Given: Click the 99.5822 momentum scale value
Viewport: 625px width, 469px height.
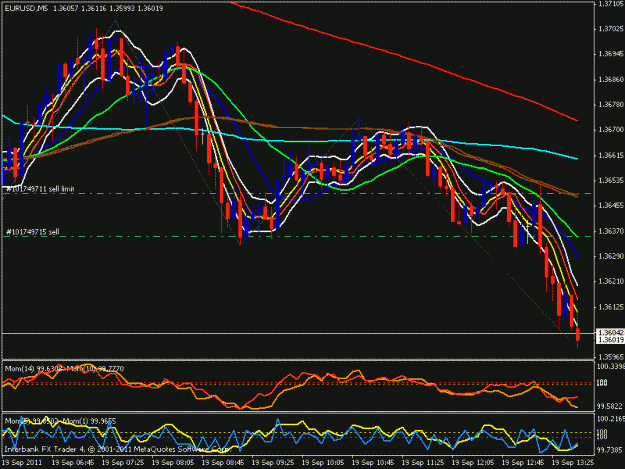Looking at the screenshot, I should 609,406.
